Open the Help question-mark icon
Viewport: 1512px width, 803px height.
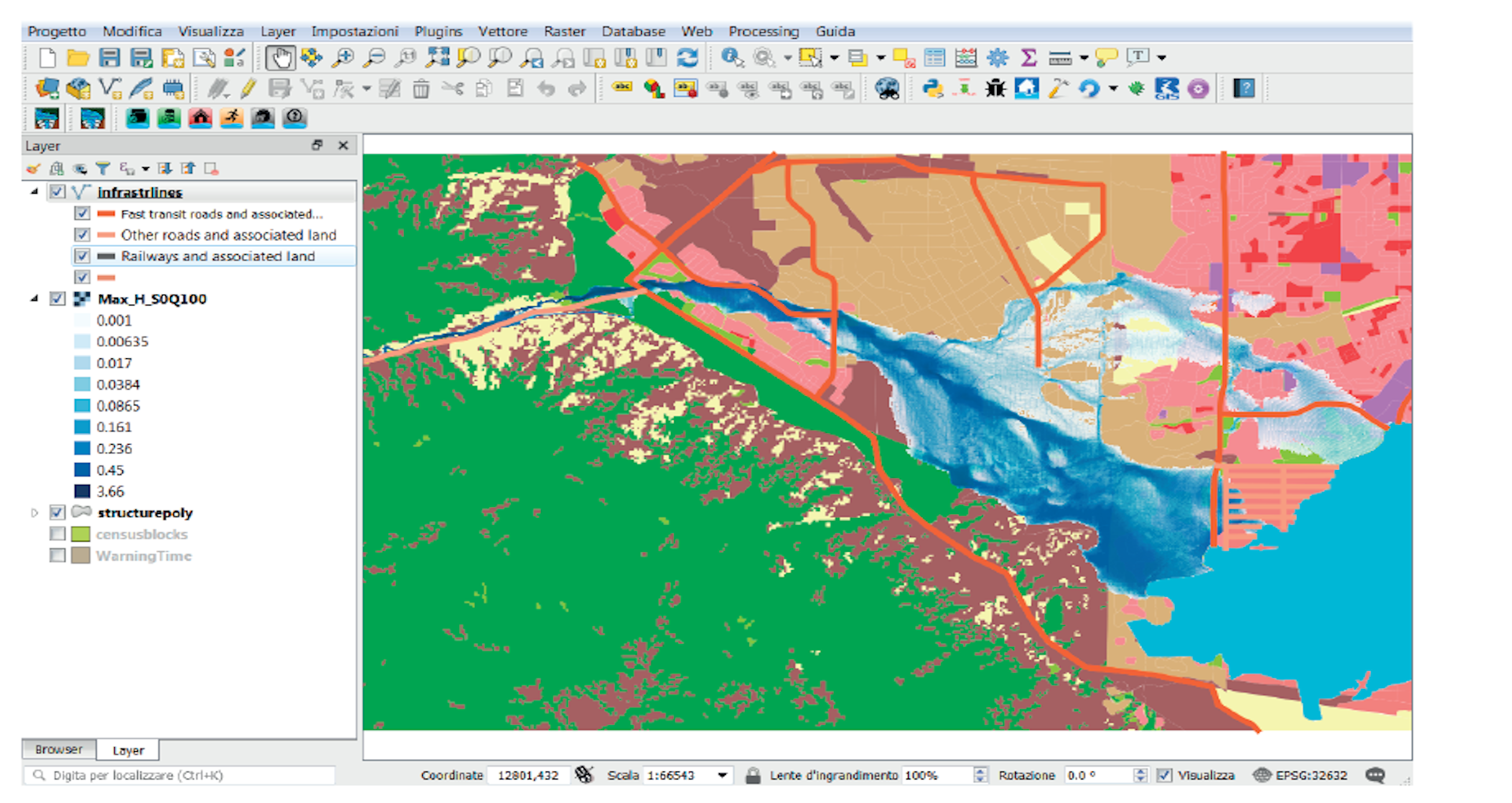click(x=1243, y=88)
